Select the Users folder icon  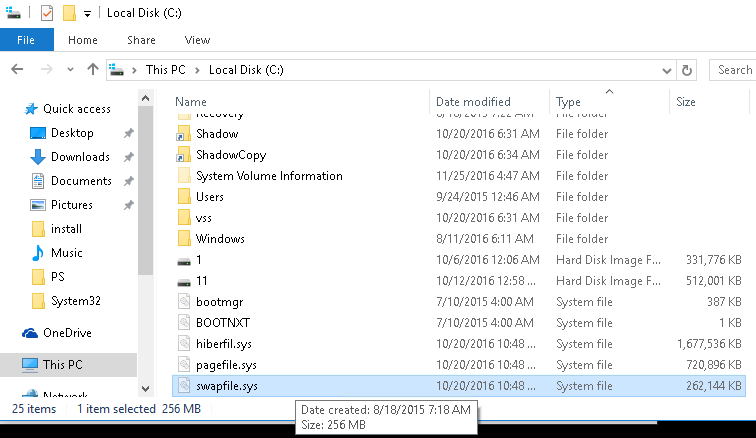[x=184, y=197]
